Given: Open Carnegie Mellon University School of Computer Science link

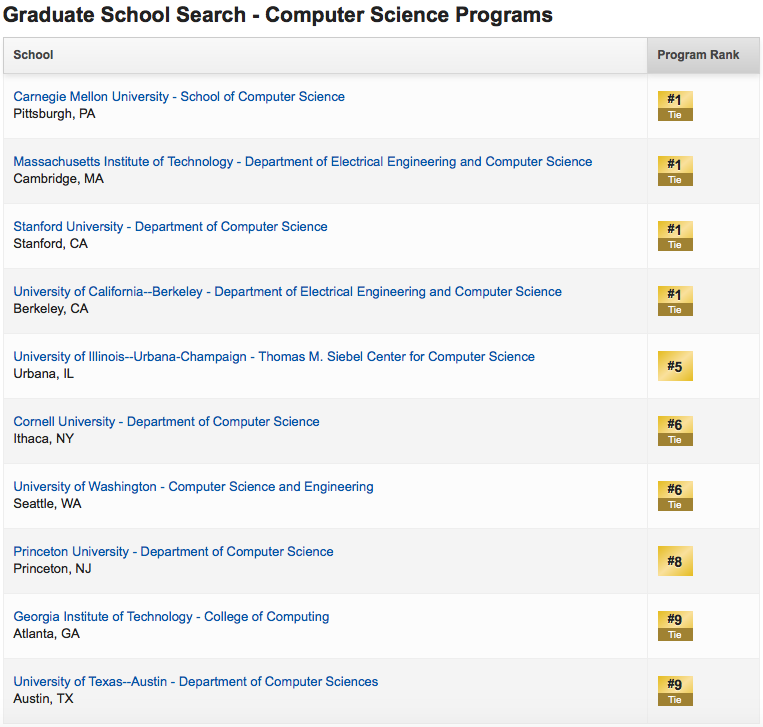Looking at the screenshot, I should [179, 96].
